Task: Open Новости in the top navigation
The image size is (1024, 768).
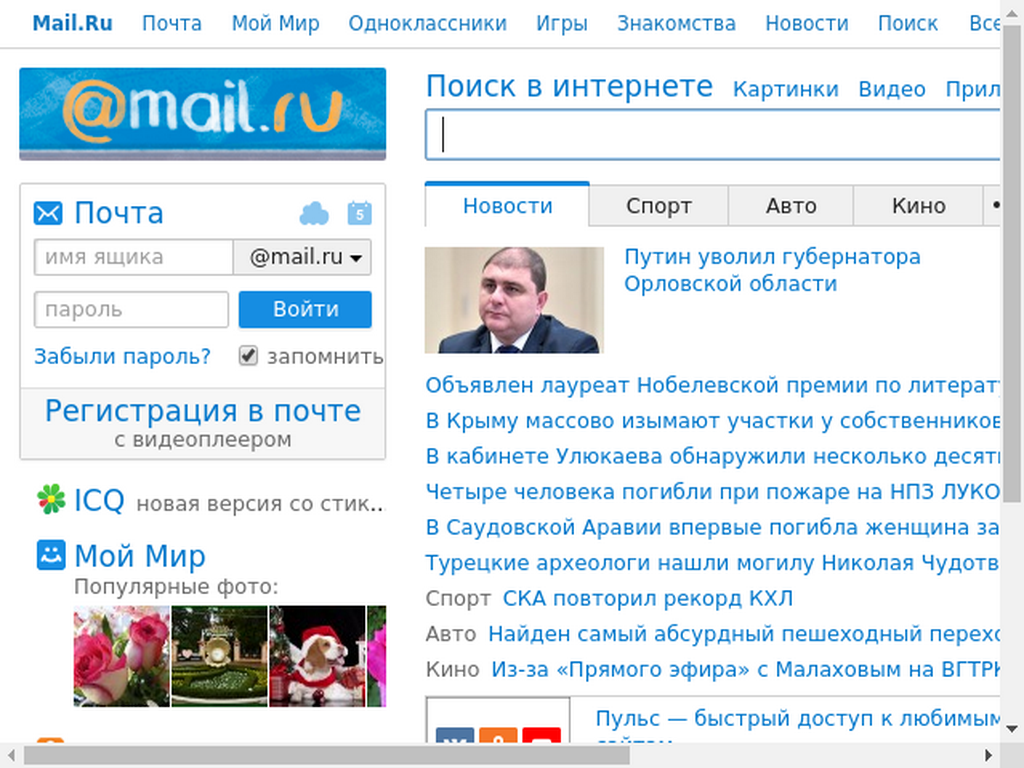Action: [x=807, y=24]
